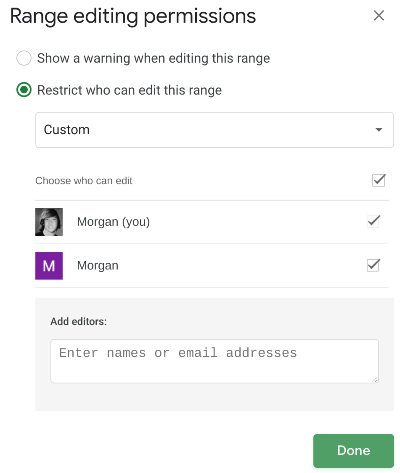Close the Range editing permissions dialog
This screenshot has width=400, height=473.
tap(379, 15)
